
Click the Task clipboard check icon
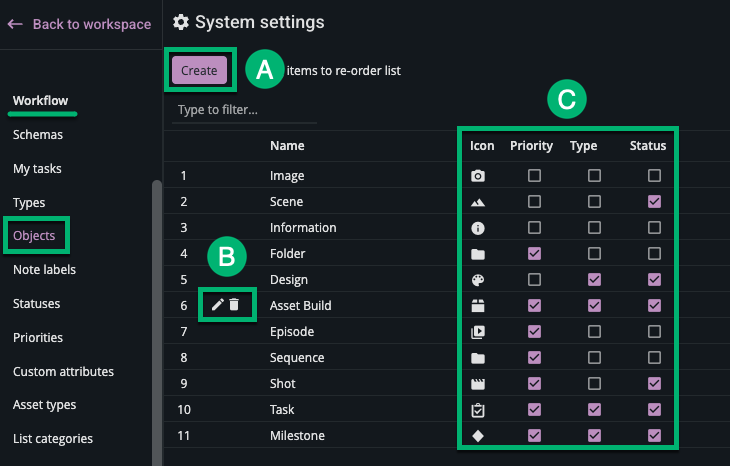click(478, 410)
